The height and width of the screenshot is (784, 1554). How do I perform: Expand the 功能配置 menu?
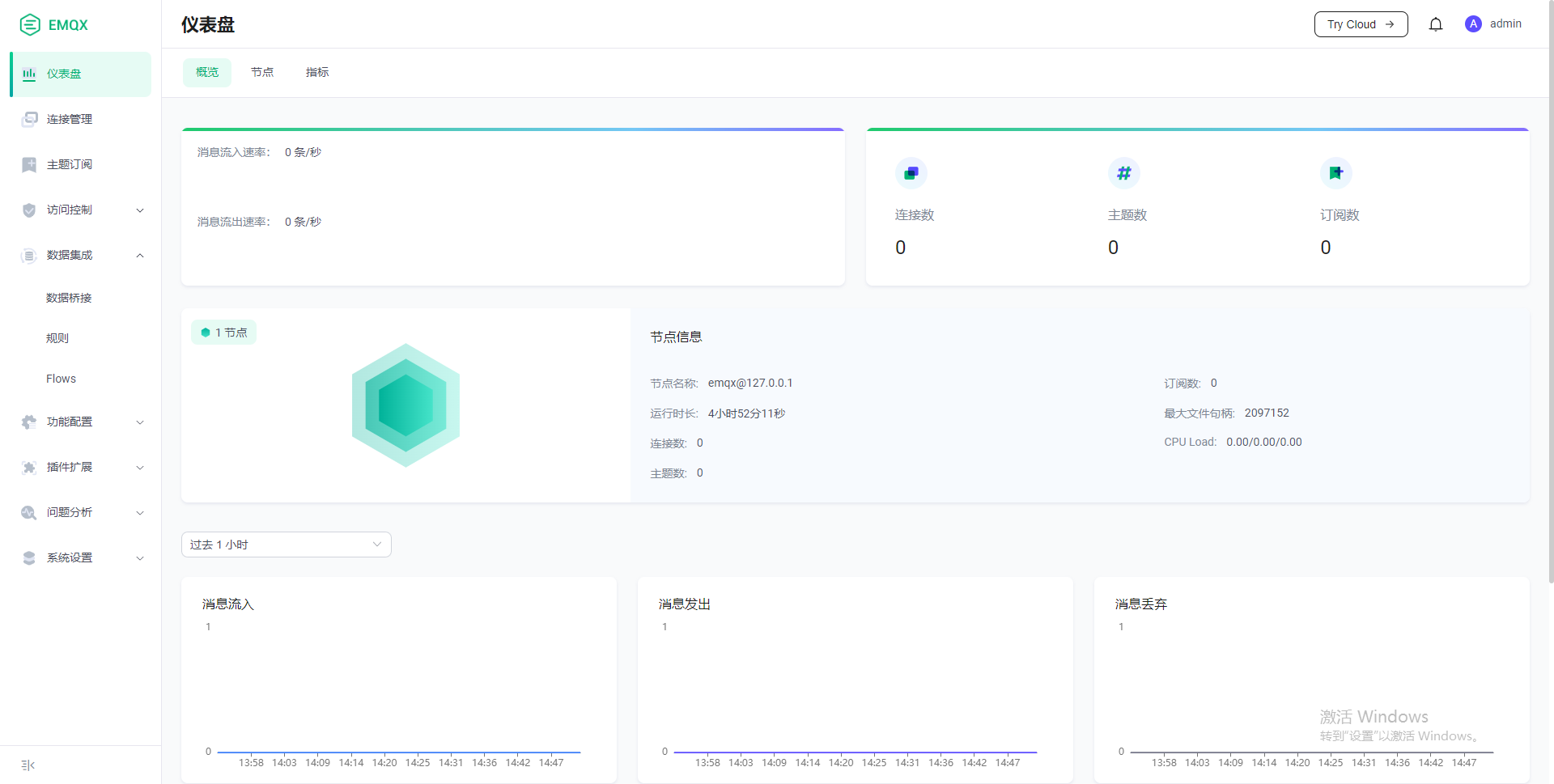(x=81, y=422)
